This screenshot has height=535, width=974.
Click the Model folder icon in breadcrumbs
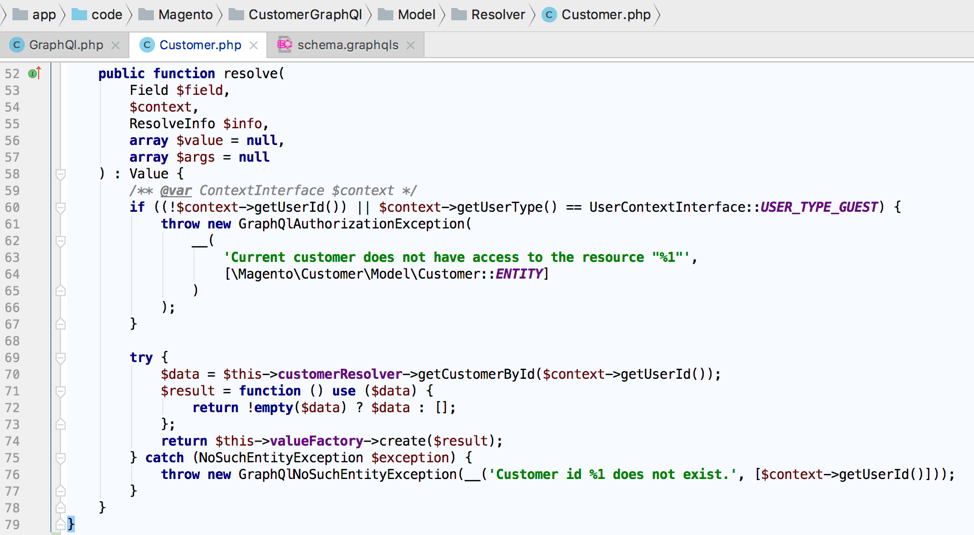[x=385, y=15]
